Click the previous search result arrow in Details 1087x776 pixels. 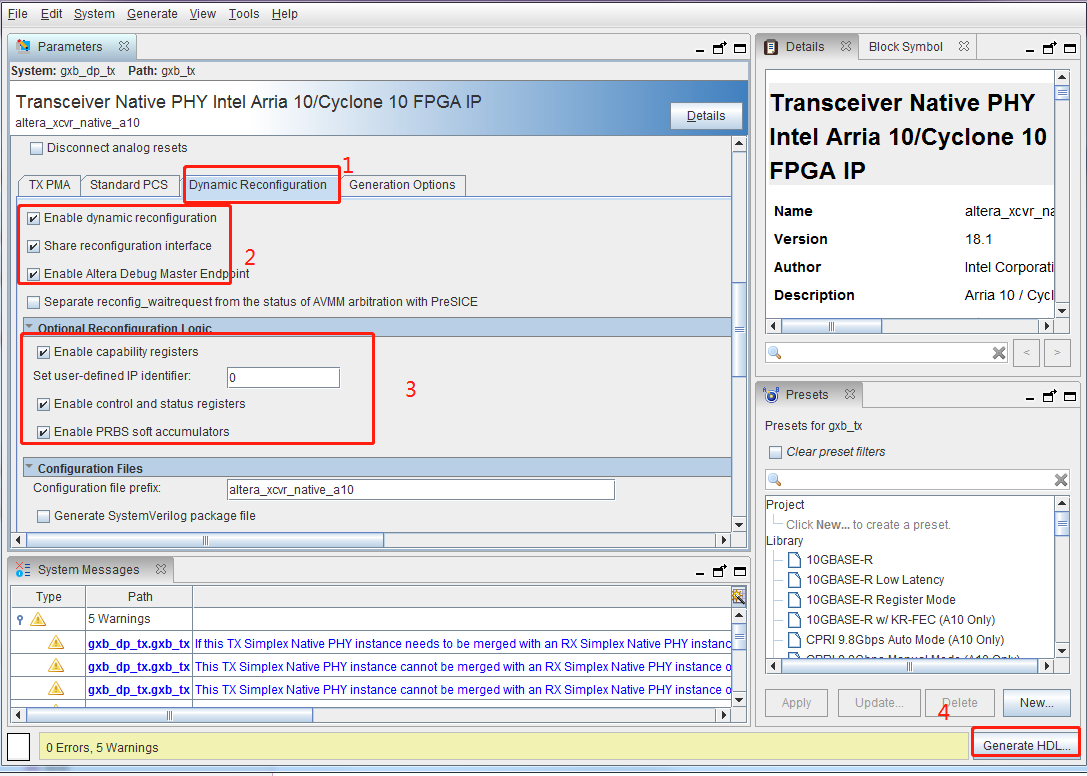pos(1027,352)
